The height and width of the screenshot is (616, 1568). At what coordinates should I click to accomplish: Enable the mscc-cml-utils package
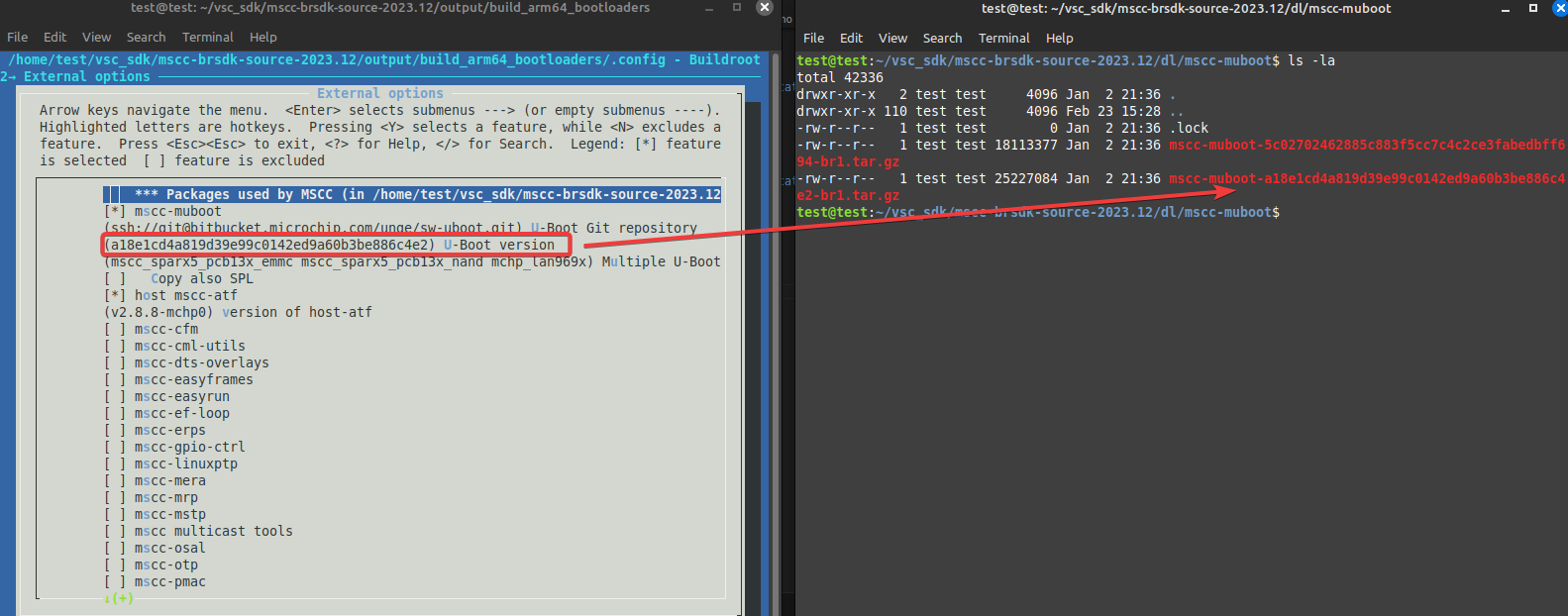click(x=115, y=346)
